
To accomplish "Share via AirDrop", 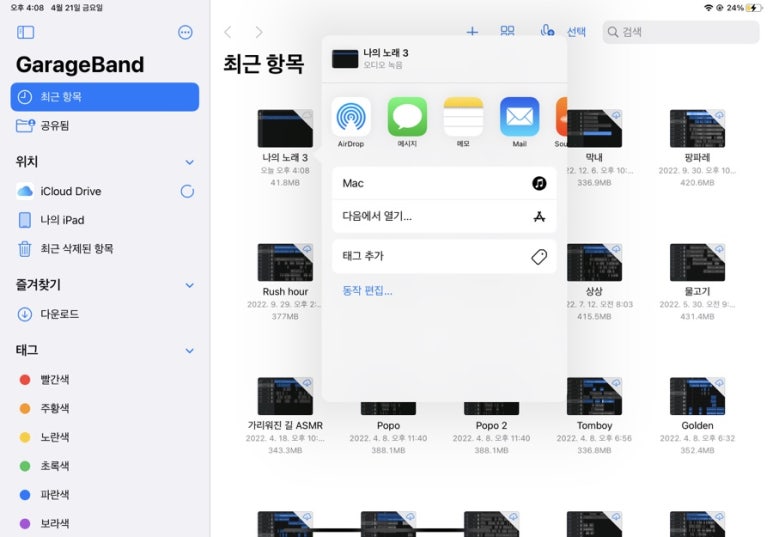I will click(x=351, y=122).
